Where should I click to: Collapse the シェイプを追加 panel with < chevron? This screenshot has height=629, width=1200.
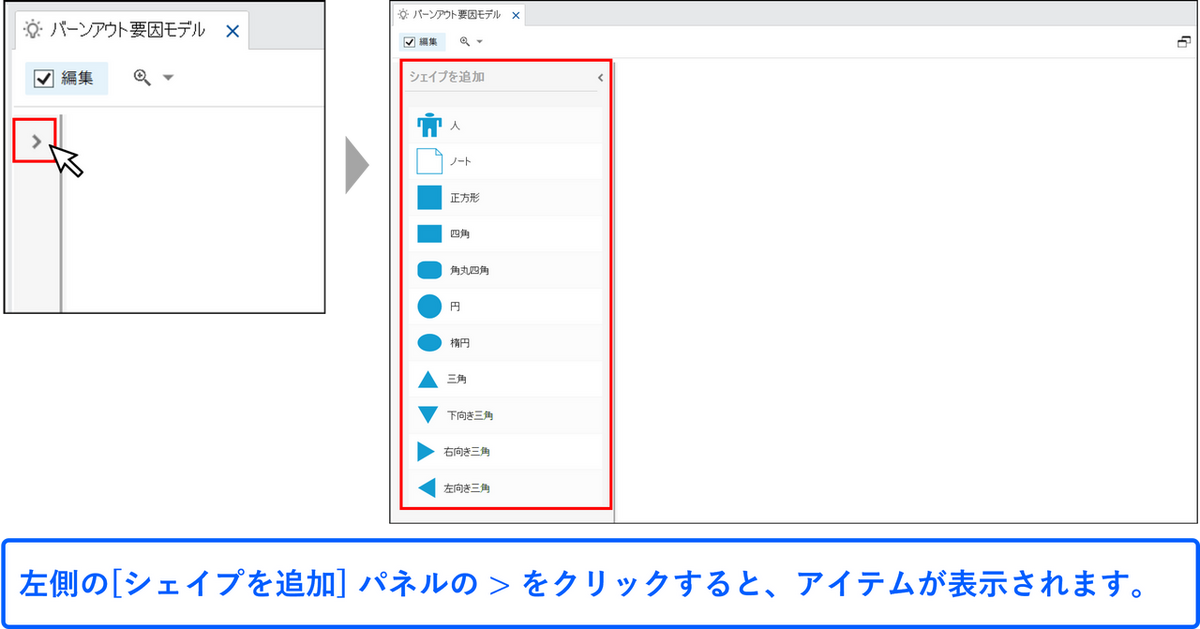click(600, 77)
